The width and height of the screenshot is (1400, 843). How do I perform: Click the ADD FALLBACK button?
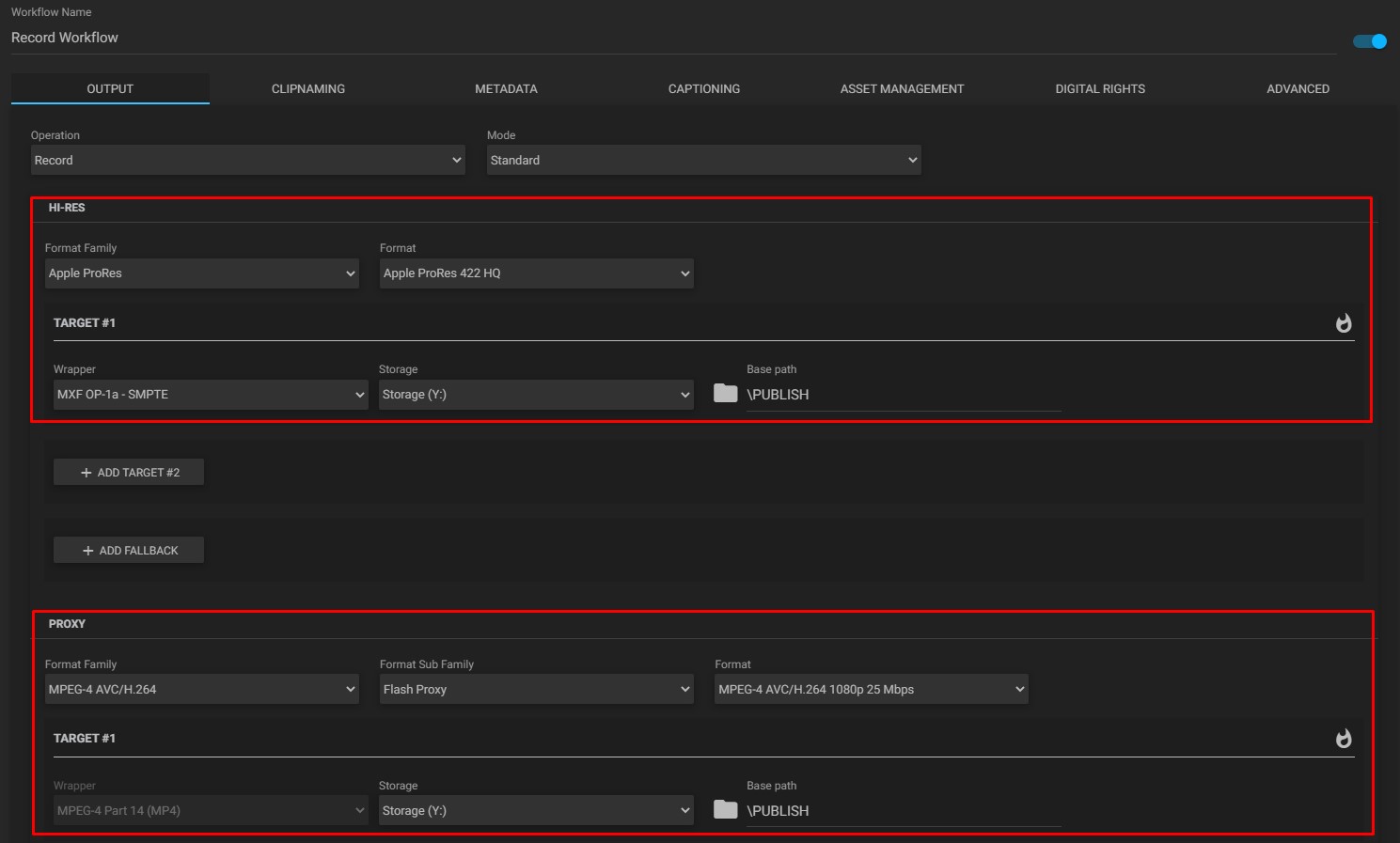tap(128, 549)
